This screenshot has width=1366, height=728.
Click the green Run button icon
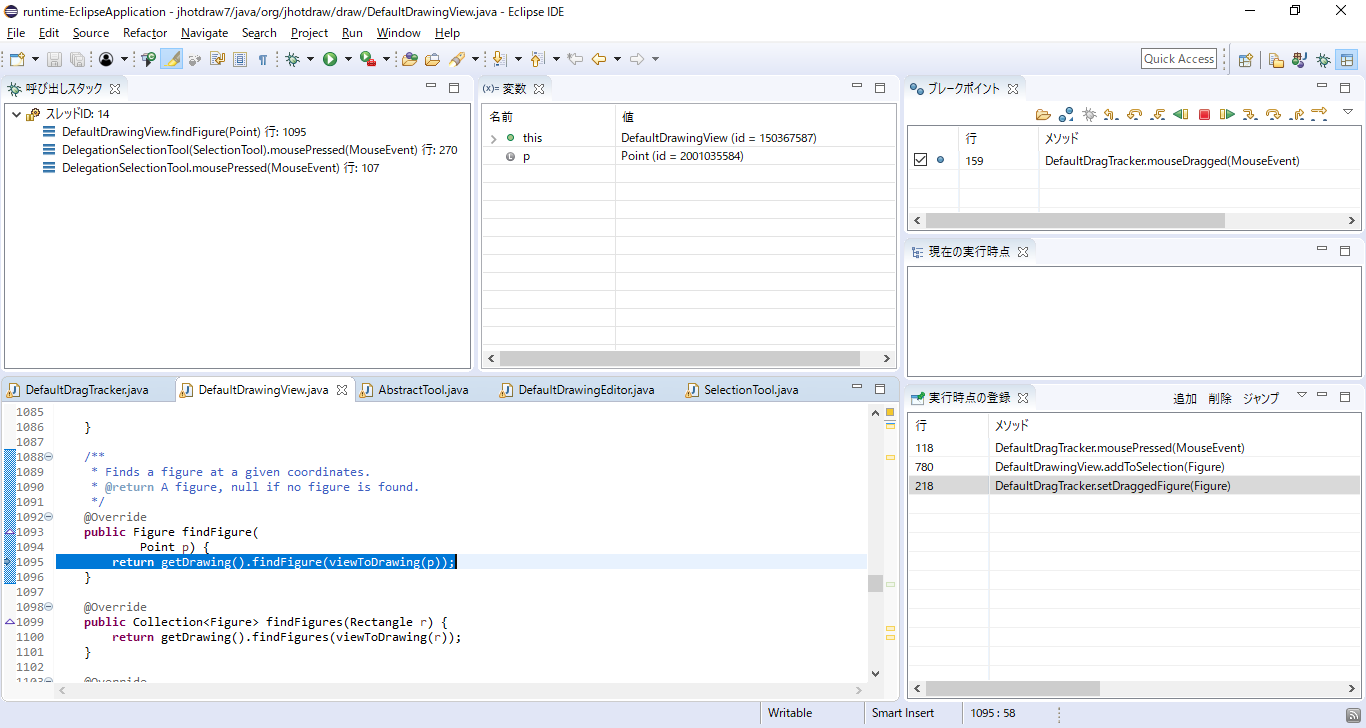point(330,59)
